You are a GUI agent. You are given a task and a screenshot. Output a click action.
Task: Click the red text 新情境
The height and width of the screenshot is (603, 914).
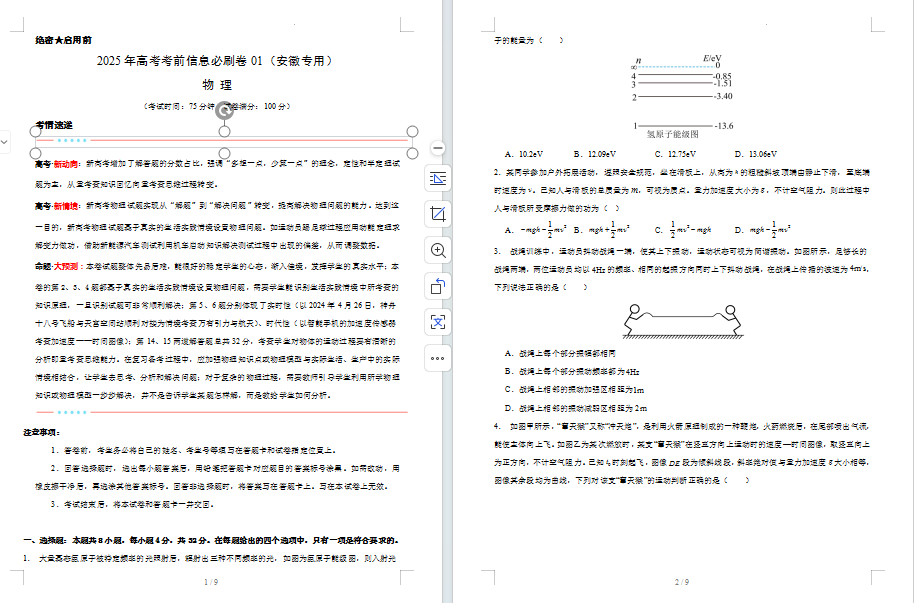click(66, 206)
